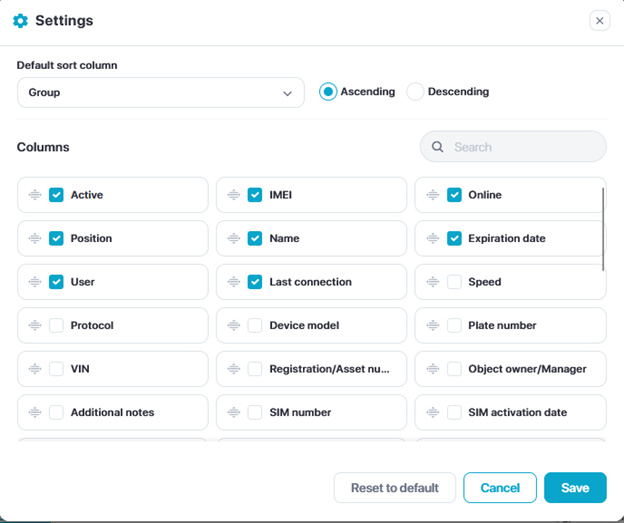This screenshot has width=624, height=523.
Task: Select the Descending sort order radio
Action: [x=415, y=92]
